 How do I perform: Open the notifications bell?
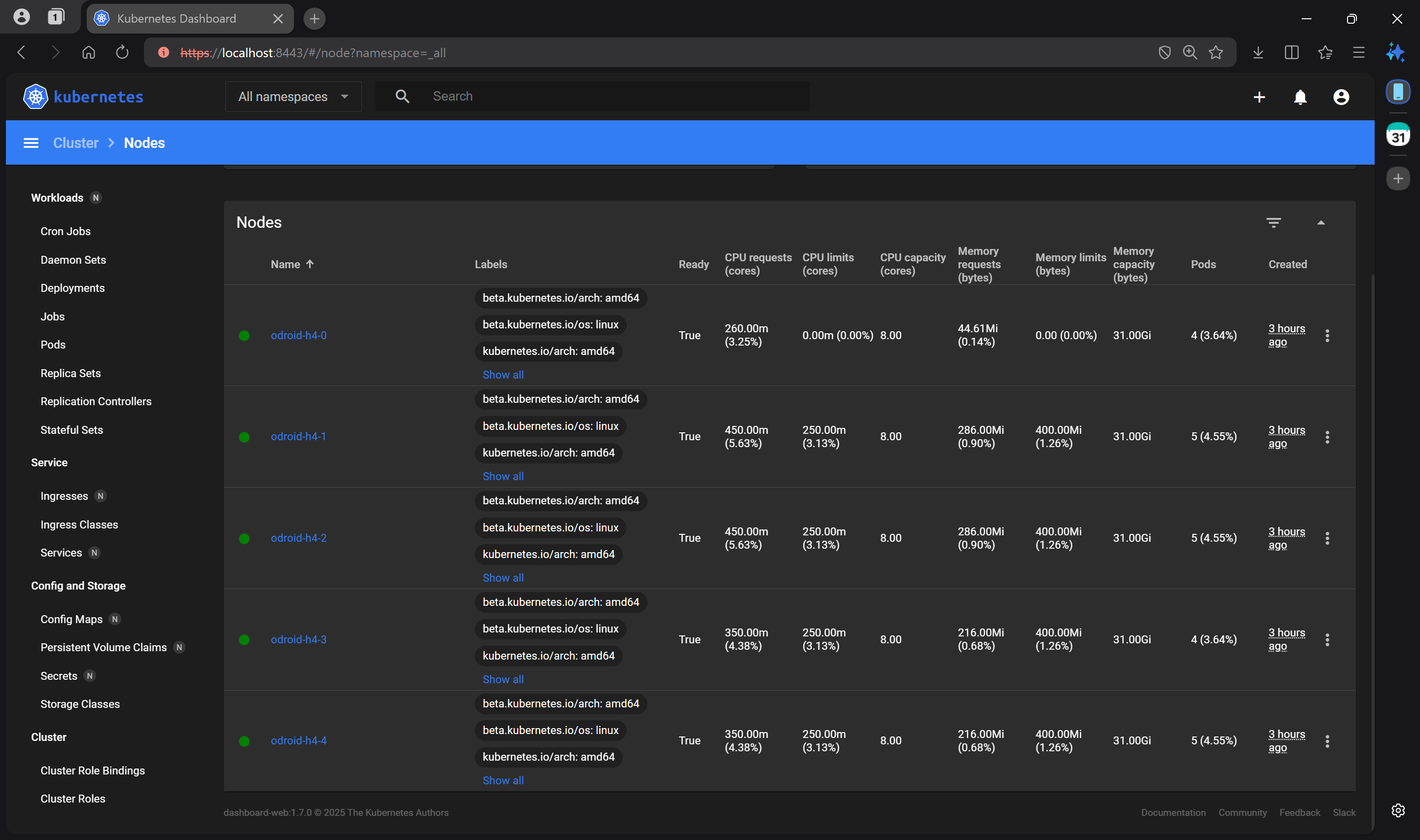click(x=1300, y=97)
